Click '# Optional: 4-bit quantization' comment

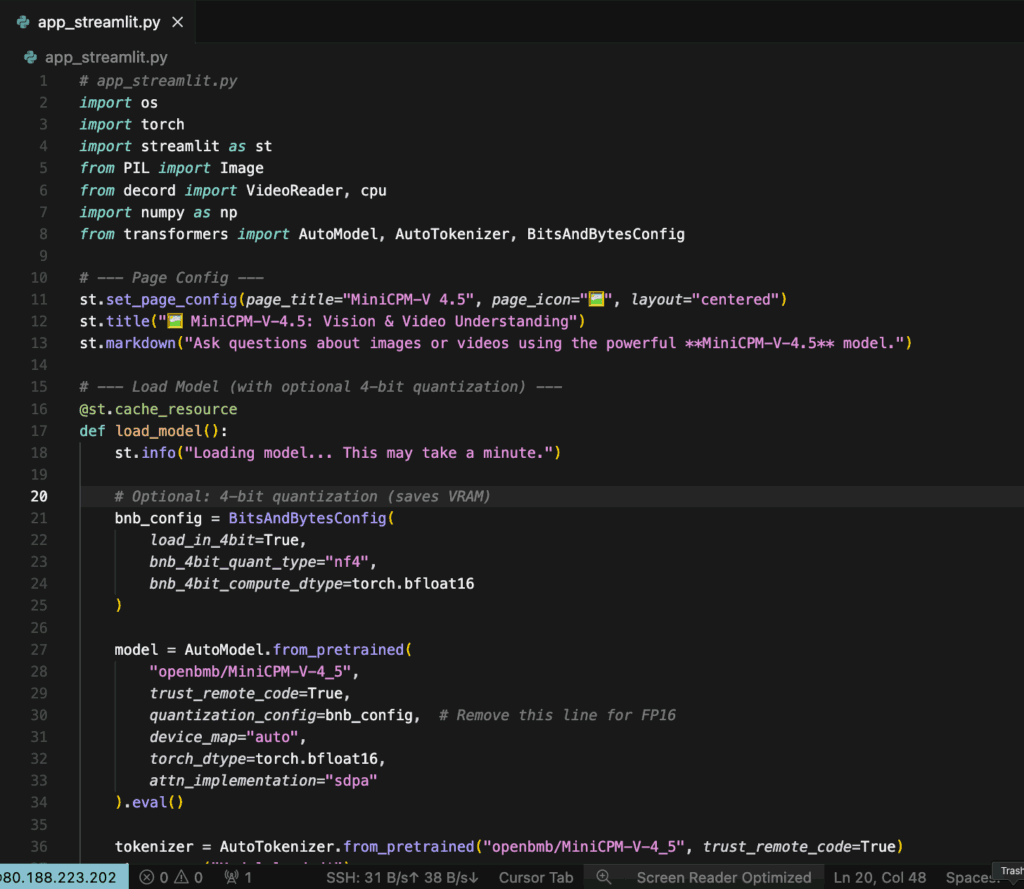302,496
